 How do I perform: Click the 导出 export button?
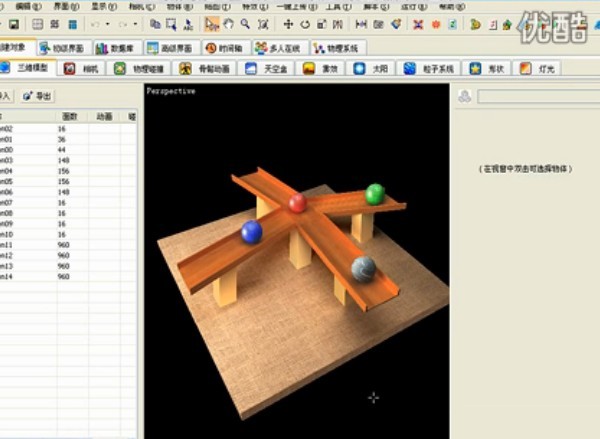click(x=38, y=96)
